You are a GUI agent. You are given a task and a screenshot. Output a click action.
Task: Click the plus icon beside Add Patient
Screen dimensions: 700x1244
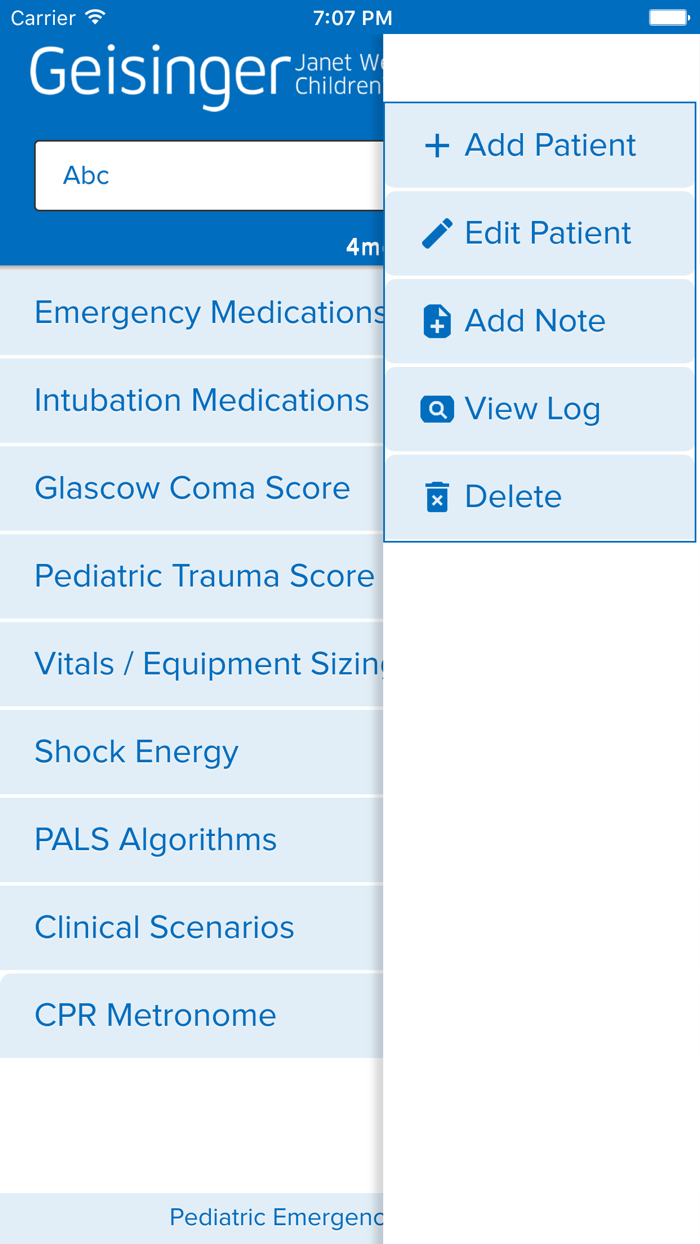437,145
